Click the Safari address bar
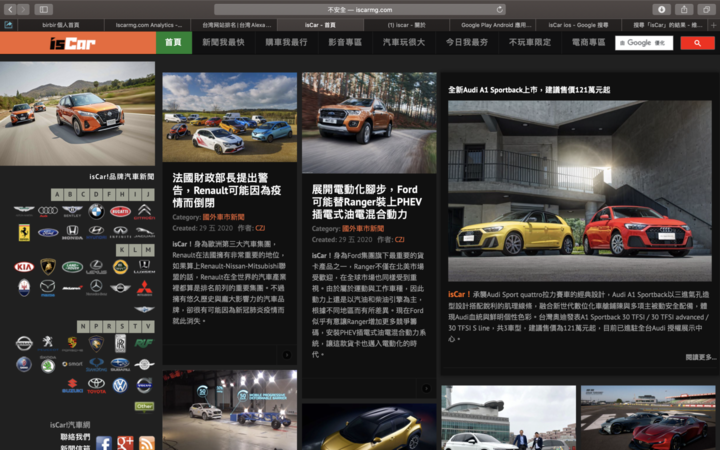Screen dimensions: 720x450 pos(360,9)
